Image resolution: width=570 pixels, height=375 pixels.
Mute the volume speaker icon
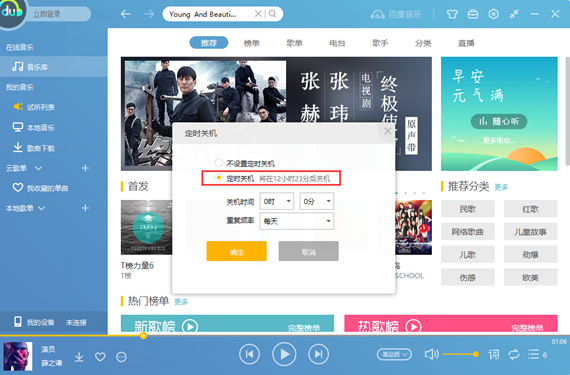pos(431,354)
